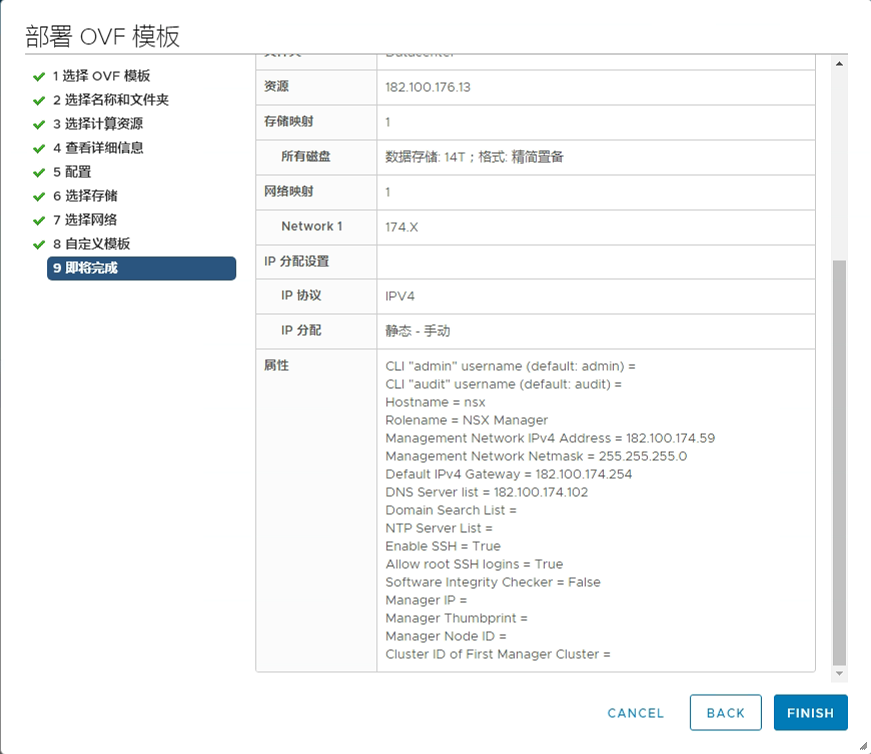Click the checkmark icon next to 选择存储
This screenshot has height=754, width=871.
[39, 196]
